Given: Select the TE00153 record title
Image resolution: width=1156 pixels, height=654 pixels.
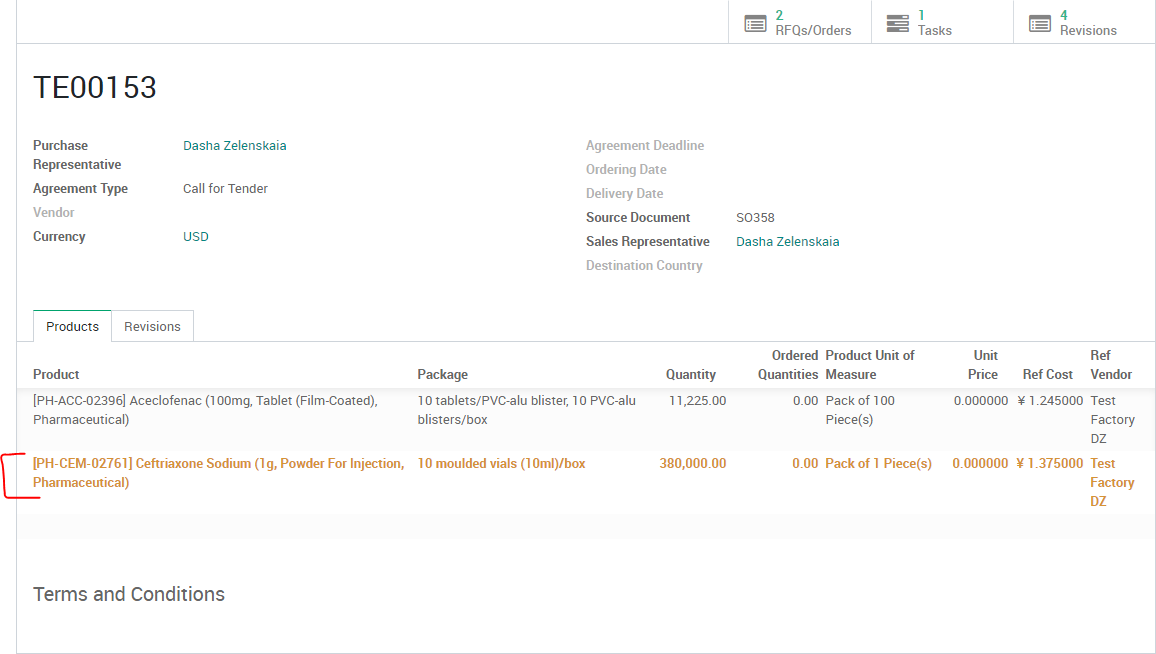Looking at the screenshot, I should coord(94,87).
